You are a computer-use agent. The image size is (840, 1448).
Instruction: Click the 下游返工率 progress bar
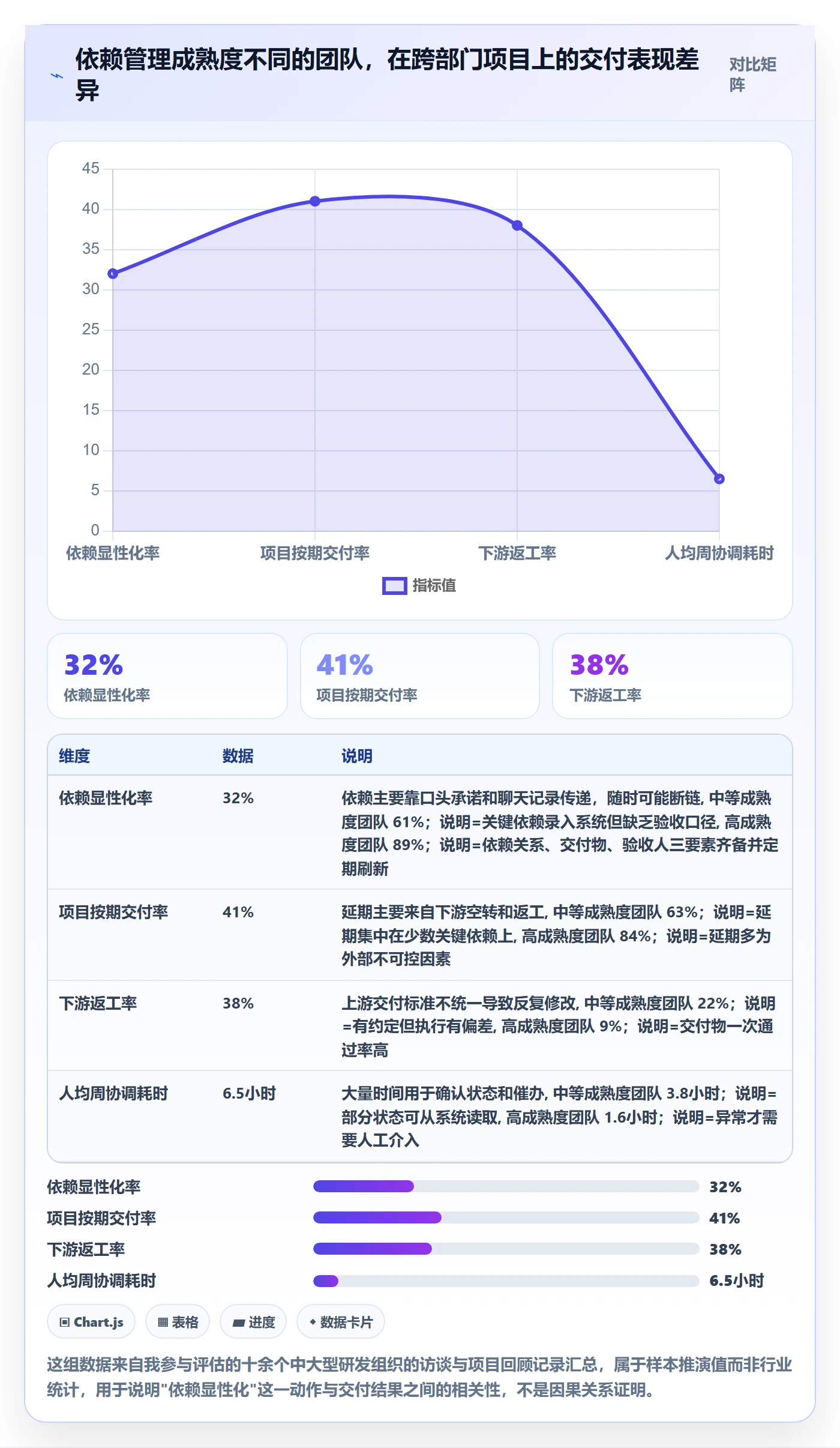point(506,1249)
